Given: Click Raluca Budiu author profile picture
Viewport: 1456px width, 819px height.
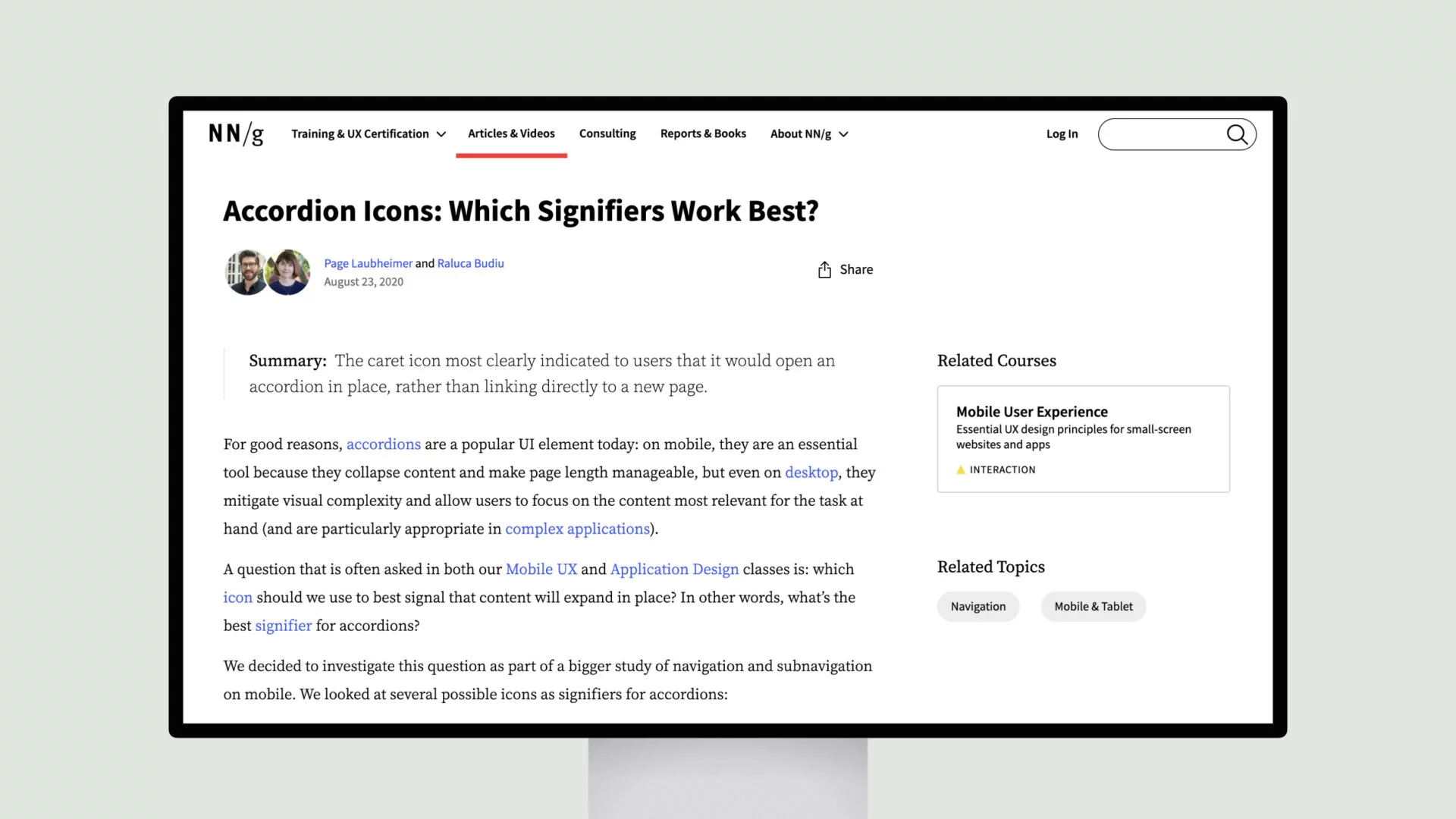Looking at the screenshot, I should [x=289, y=271].
